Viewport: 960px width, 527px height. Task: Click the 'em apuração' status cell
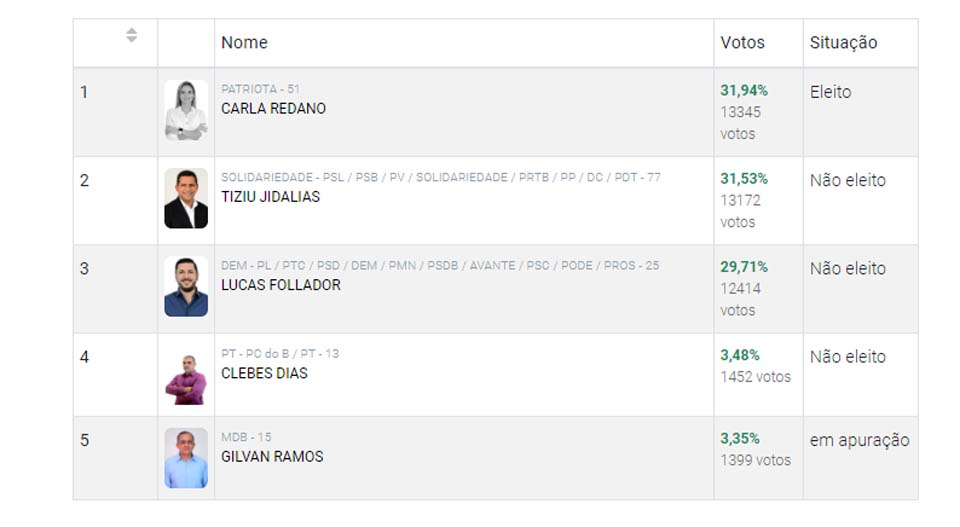(859, 440)
